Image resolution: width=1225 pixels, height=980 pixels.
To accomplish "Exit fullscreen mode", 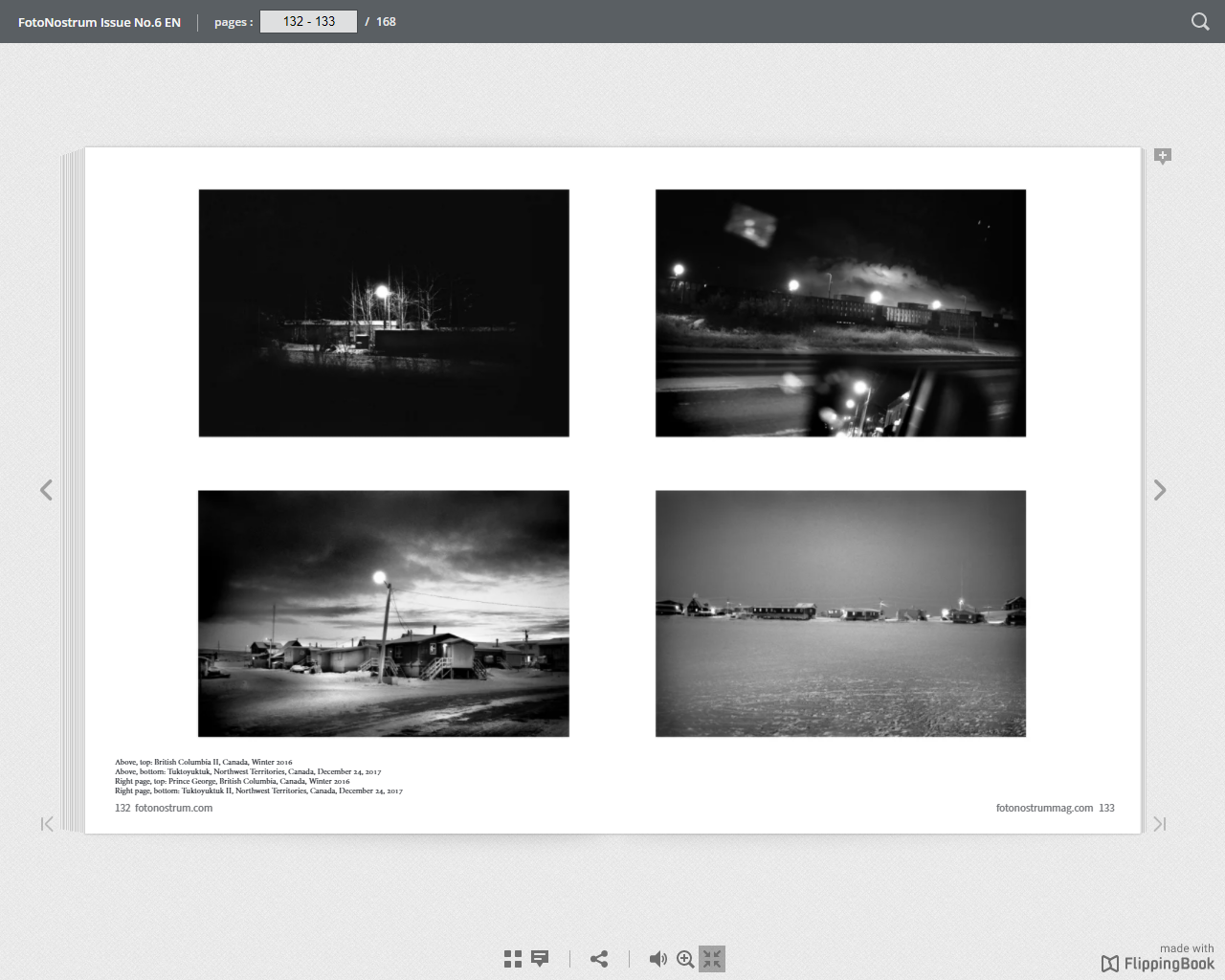I will [712, 959].
